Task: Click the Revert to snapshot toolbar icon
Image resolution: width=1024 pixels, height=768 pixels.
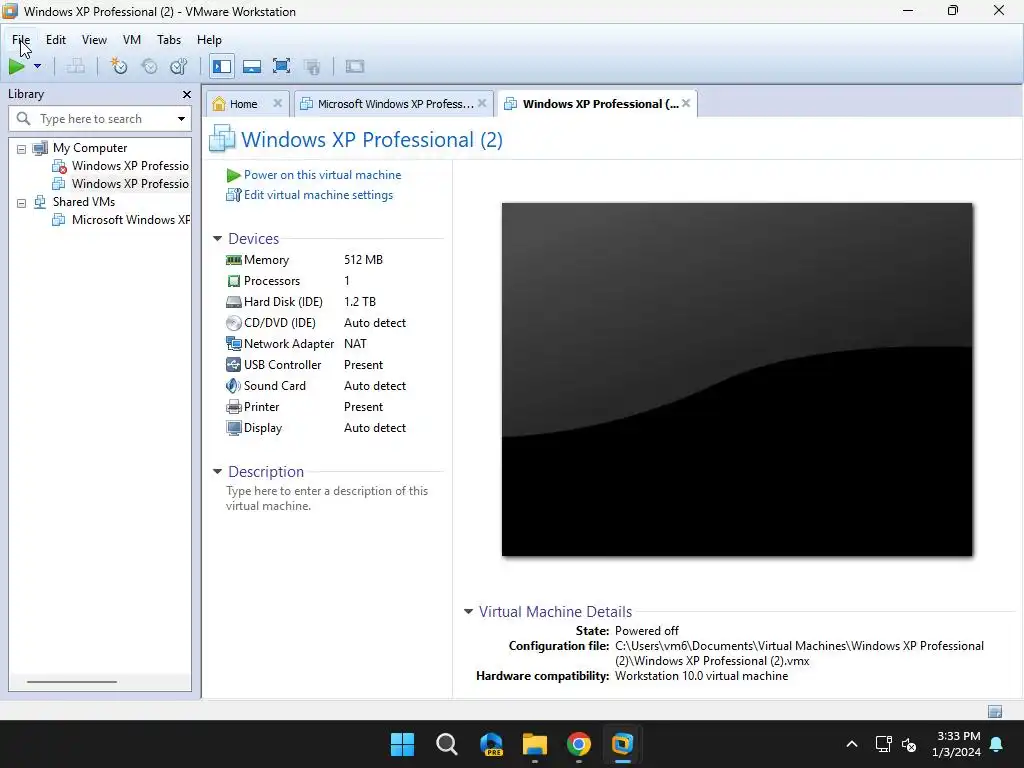Action: click(x=150, y=66)
